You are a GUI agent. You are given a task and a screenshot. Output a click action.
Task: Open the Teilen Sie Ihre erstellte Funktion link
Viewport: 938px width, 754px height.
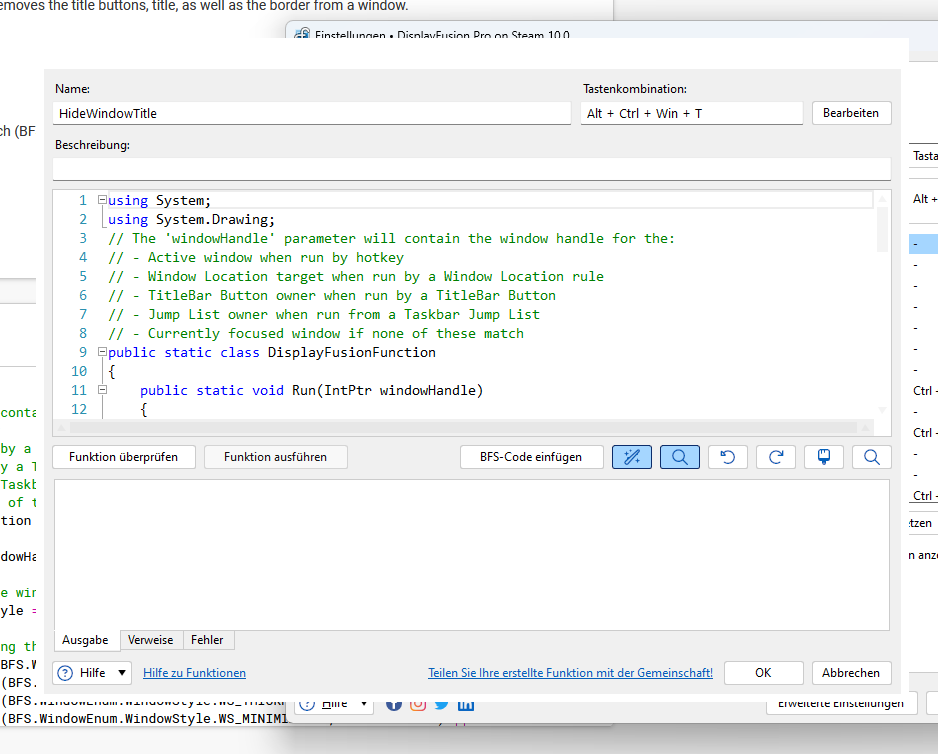(x=571, y=673)
